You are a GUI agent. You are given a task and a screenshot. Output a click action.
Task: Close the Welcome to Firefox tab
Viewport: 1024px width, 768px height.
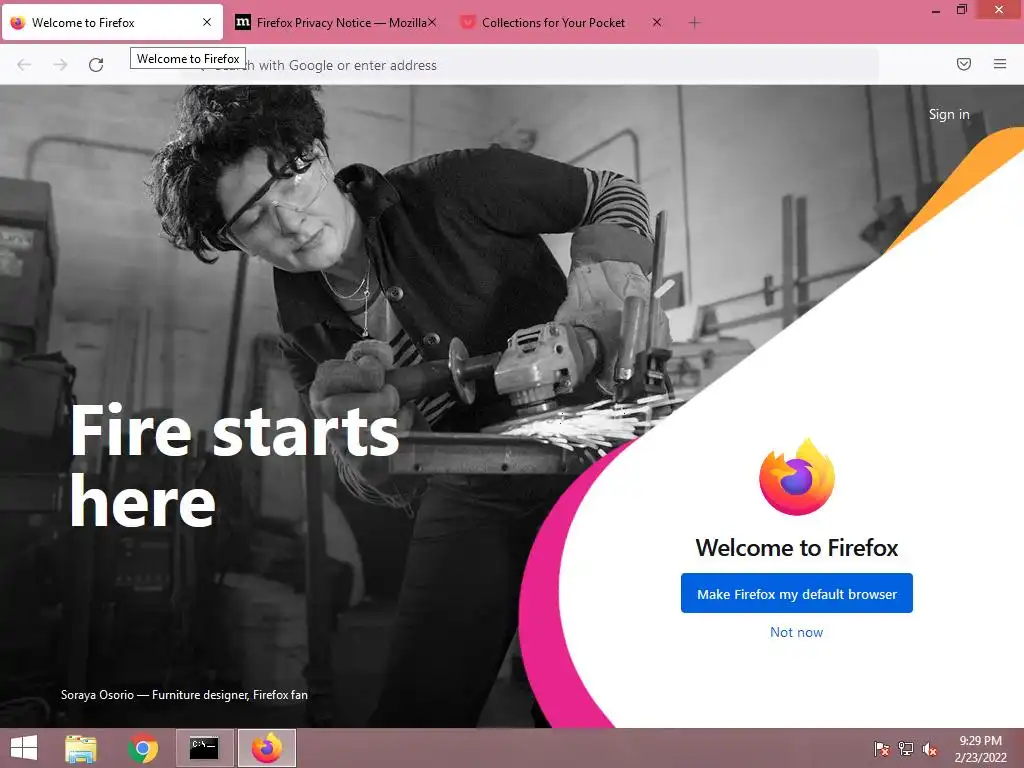(207, 22)
